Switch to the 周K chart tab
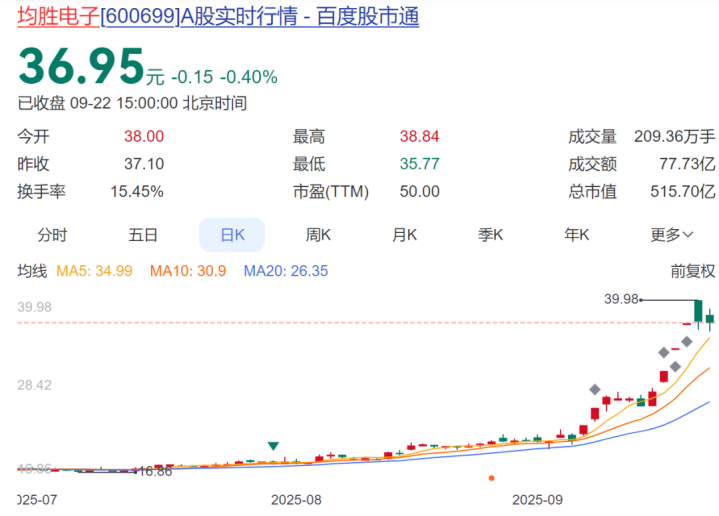 (318, 235)
